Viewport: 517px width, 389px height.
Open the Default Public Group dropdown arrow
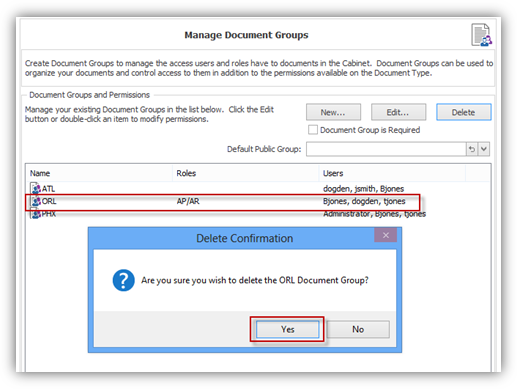pyautogui.click(x=484, y=149)
